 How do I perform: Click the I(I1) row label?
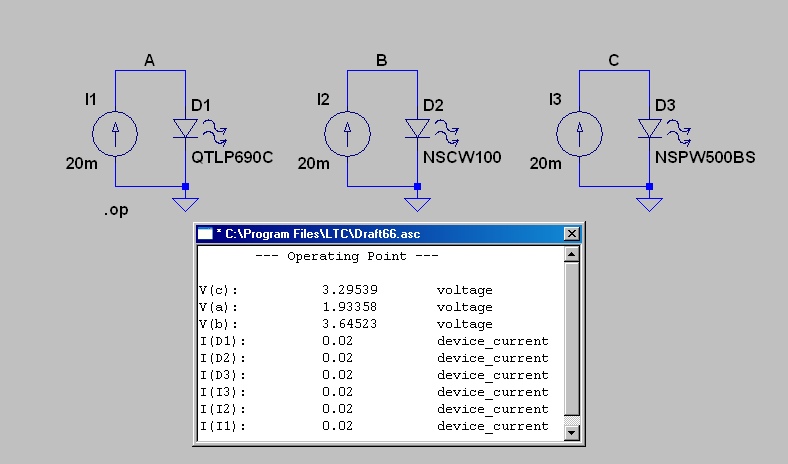[x=223, y=426]
